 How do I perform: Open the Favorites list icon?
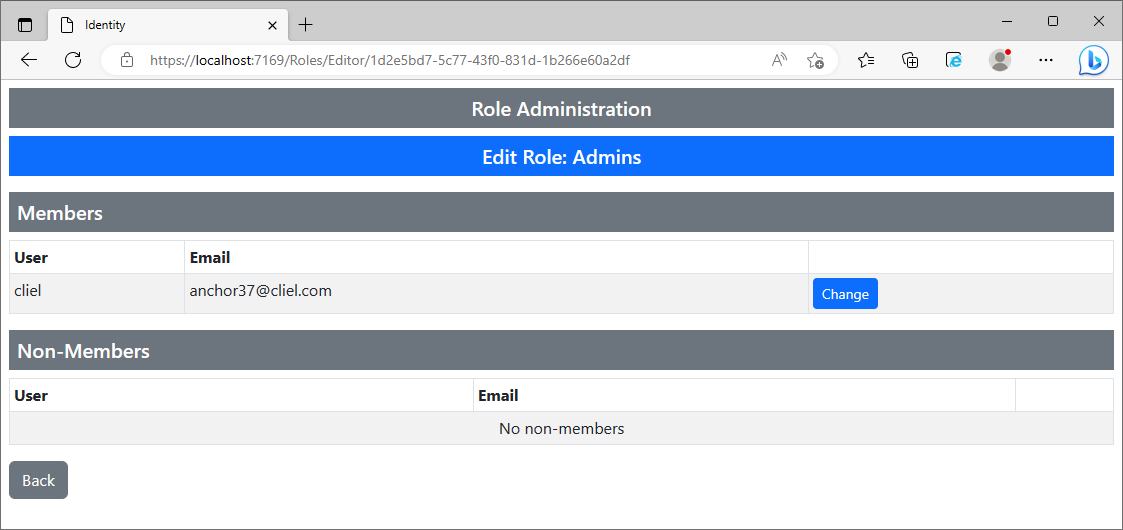(x=866, y=60)
